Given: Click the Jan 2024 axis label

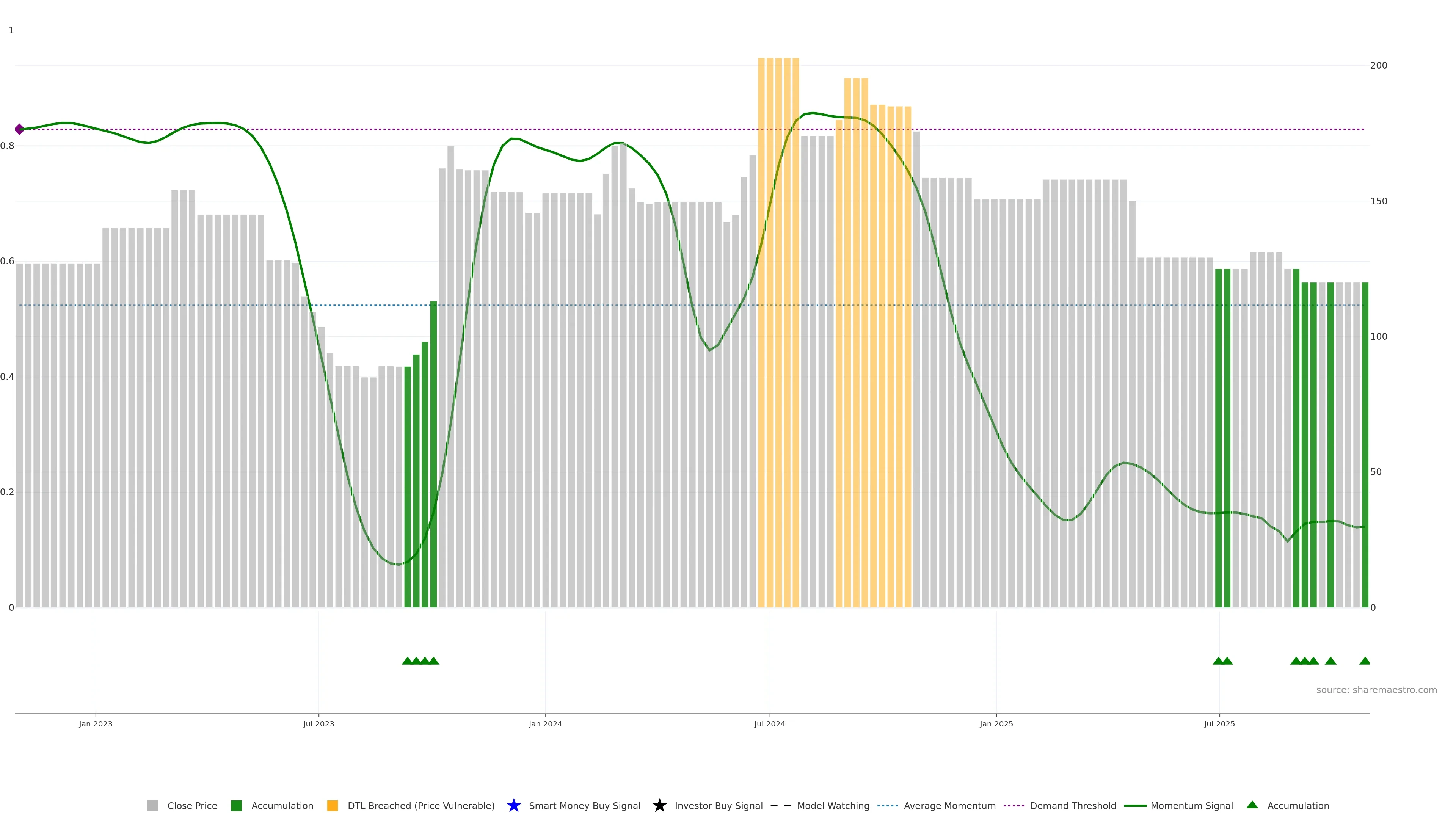Looking at the screenshot, I should click(545, 723).
